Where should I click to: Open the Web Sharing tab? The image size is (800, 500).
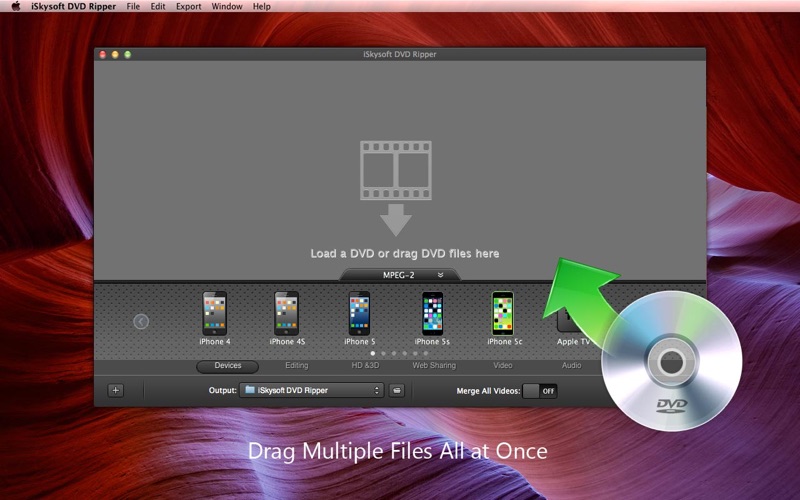pyautogui.click(x=434, y=366)
